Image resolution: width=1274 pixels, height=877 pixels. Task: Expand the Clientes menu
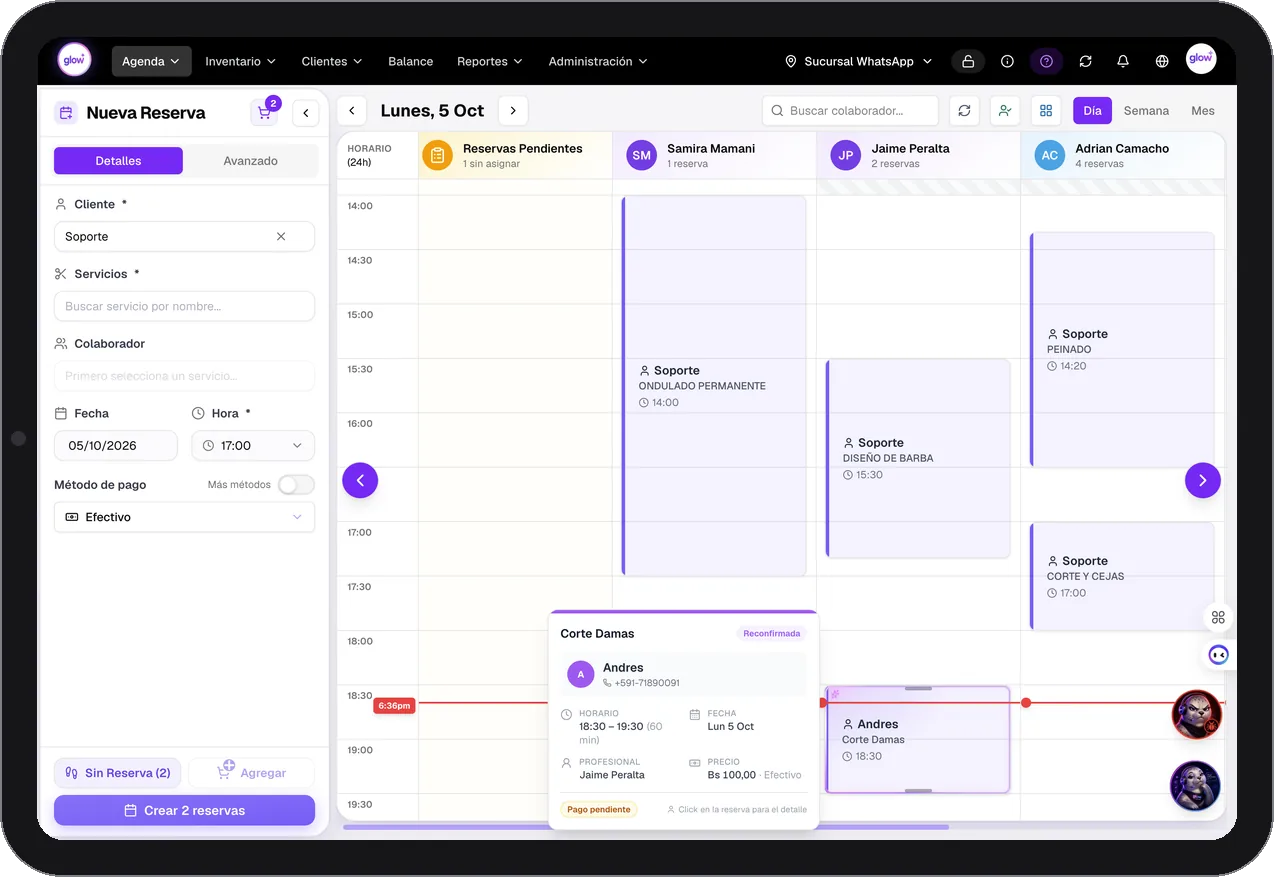(332, 61)
